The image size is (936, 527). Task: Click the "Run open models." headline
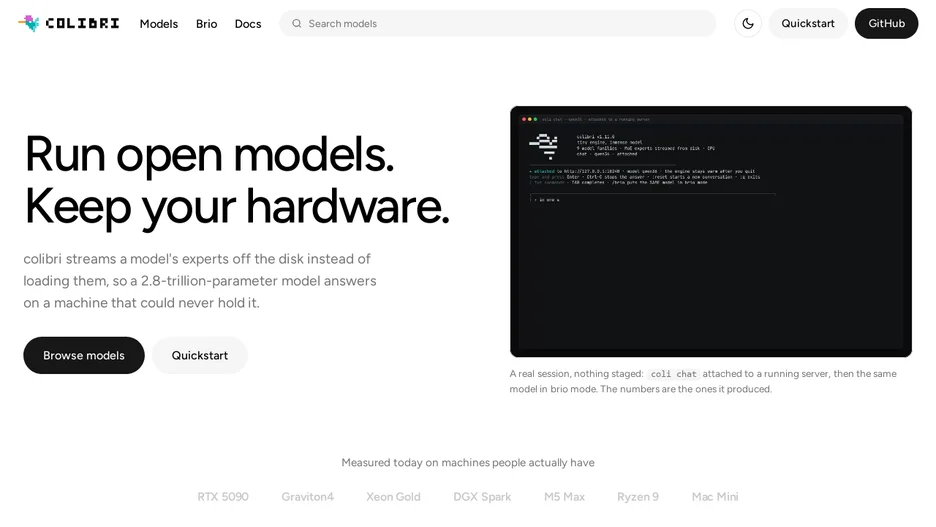209,155
